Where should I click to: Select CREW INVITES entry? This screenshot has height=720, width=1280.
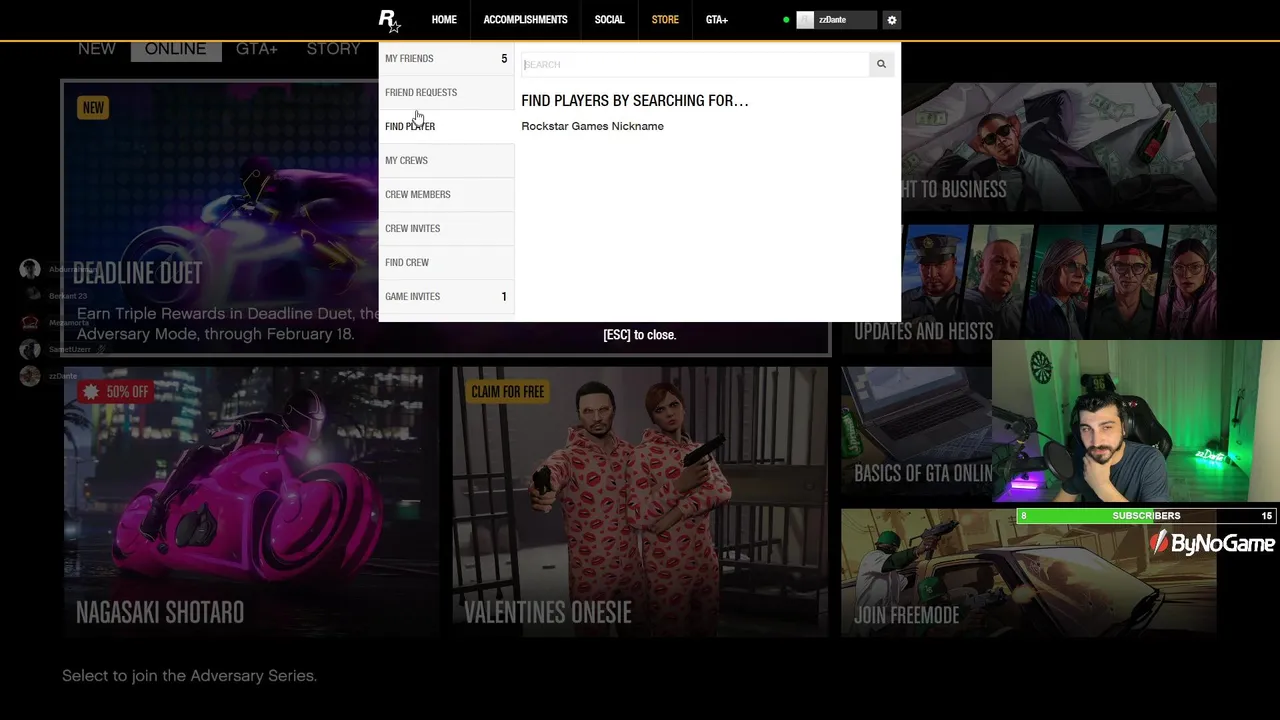point(446,228)
